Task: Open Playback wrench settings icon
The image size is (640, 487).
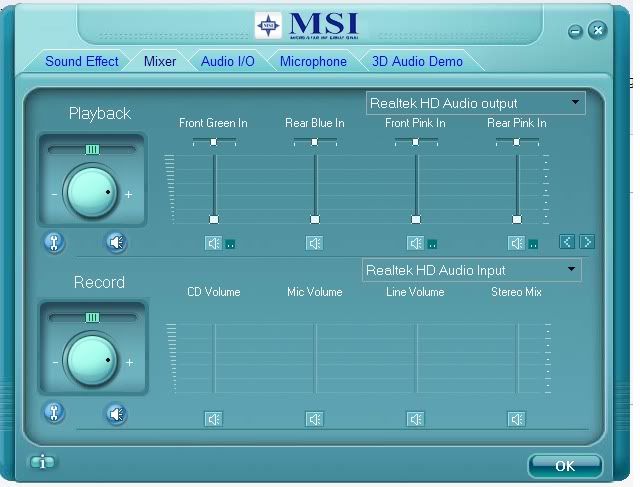Action: click(54, 242)
